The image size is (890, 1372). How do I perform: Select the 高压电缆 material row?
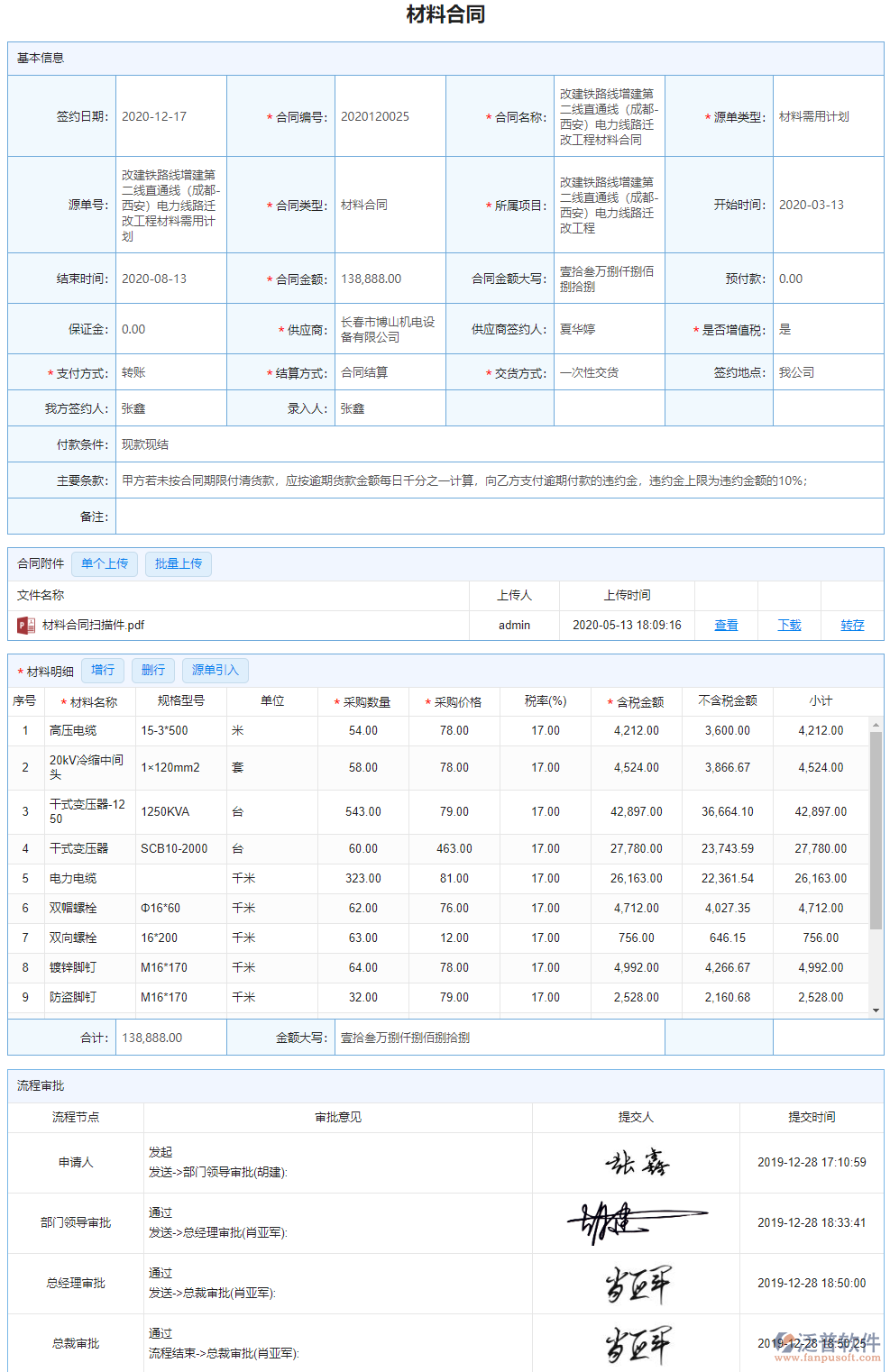coord(73,730)
